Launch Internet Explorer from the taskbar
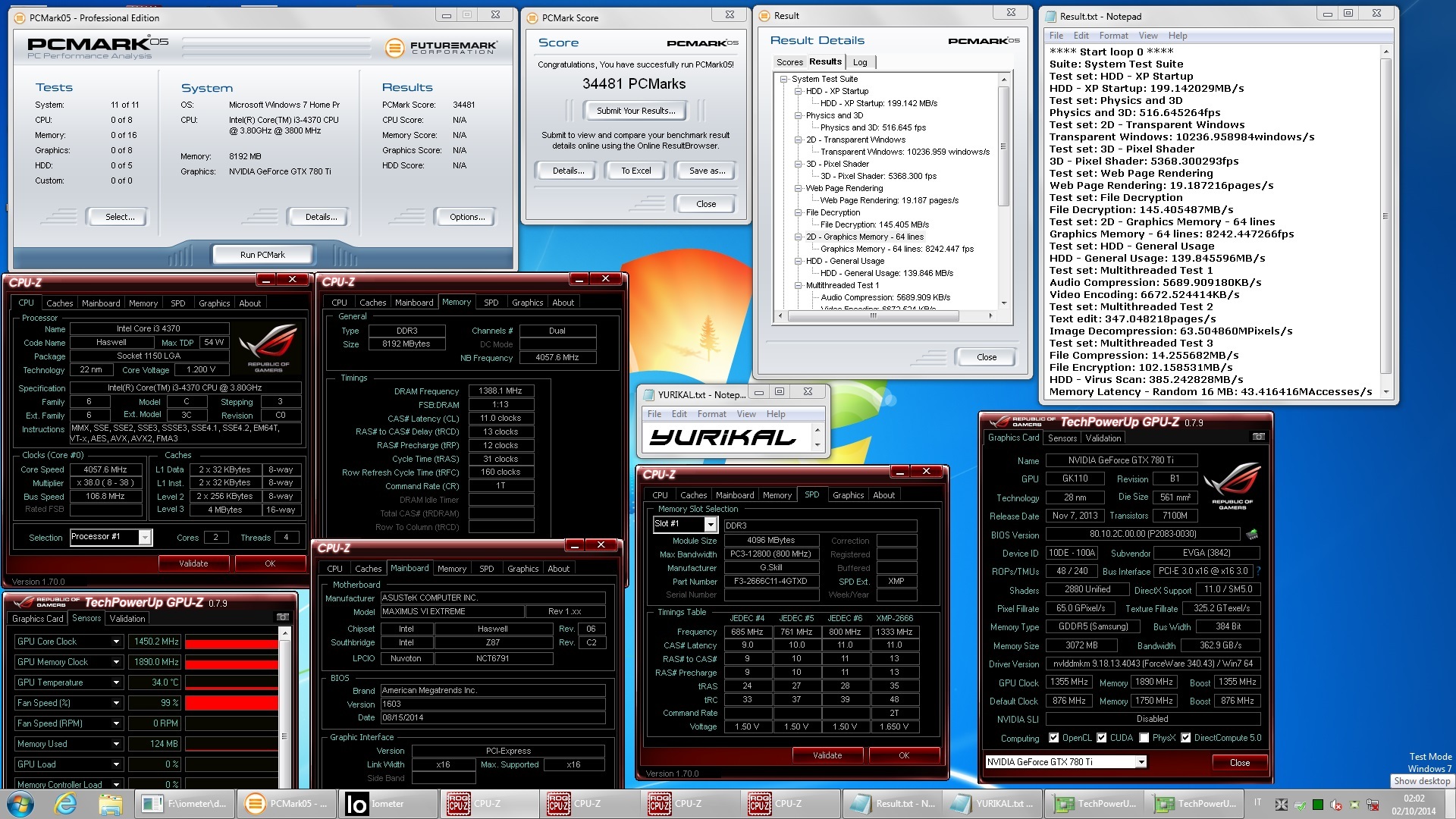This screenshot has width=1456, height=819. 66,803
